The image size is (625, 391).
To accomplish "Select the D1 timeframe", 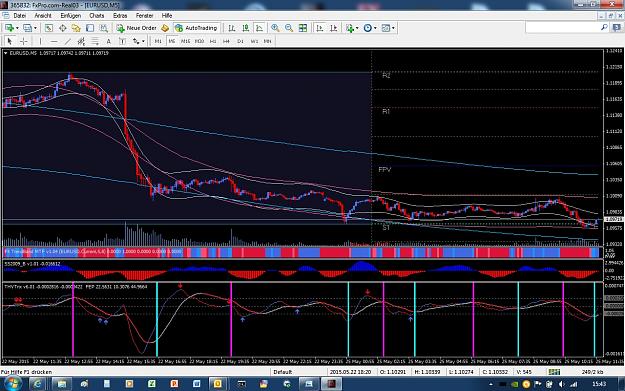I will click(x=240, y=41).
